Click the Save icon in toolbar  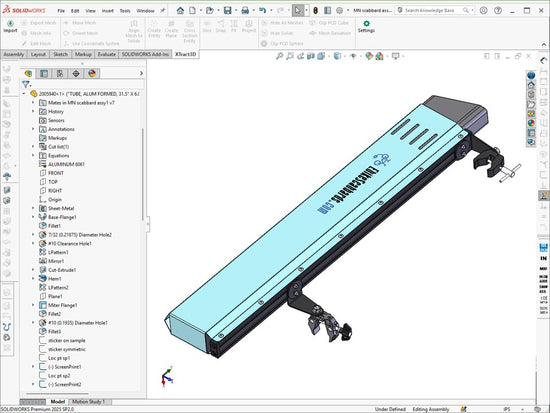228,11
